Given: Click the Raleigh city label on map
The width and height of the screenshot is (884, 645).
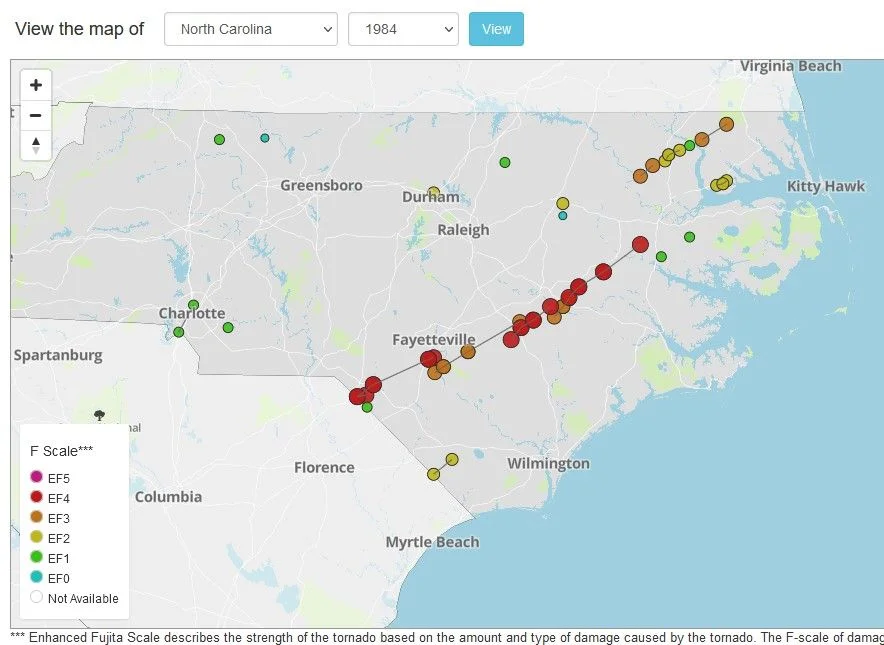Looking at the screenshot, I should point(463,230).
